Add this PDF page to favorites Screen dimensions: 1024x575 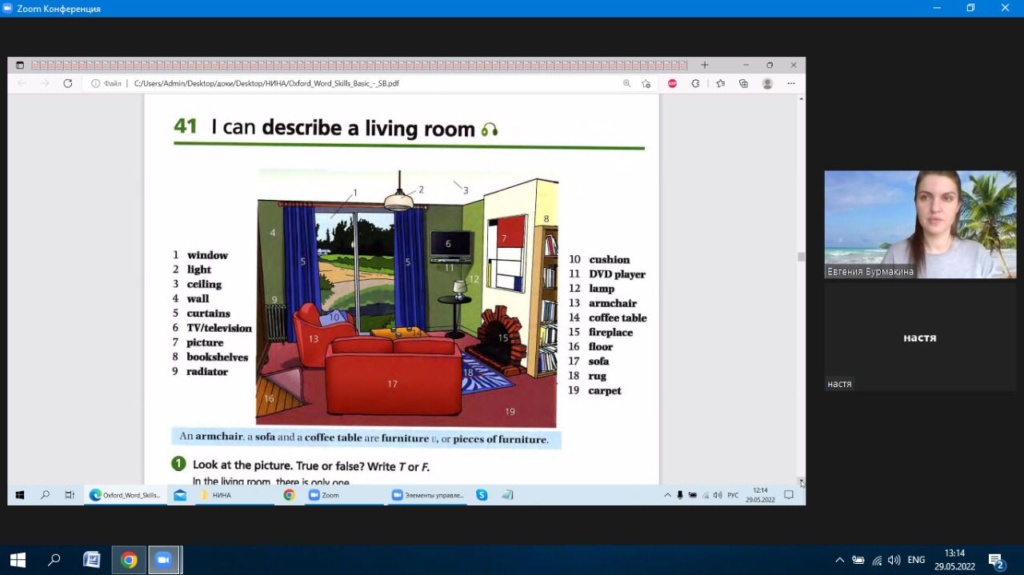tap(646, 84)
